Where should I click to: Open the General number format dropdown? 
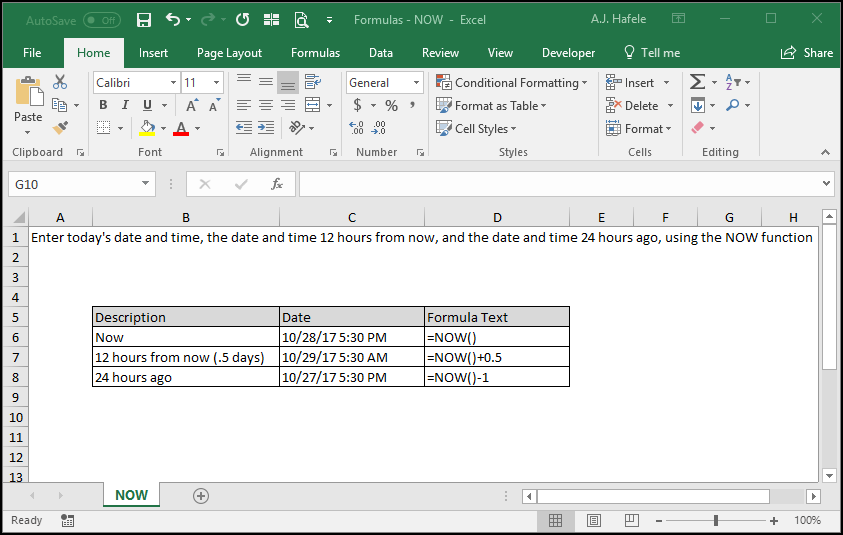416,82
